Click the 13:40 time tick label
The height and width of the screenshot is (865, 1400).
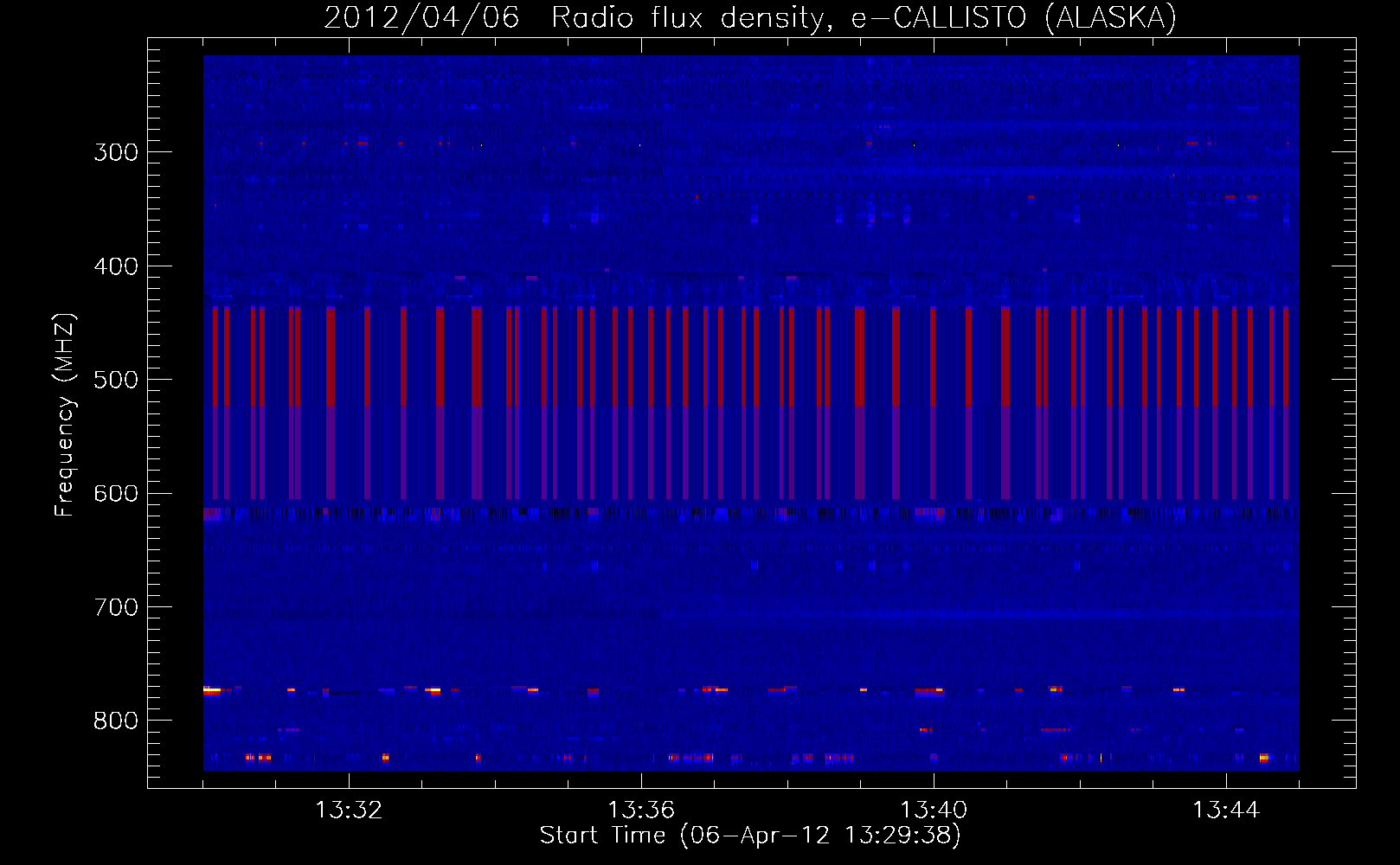click(934, 810)
